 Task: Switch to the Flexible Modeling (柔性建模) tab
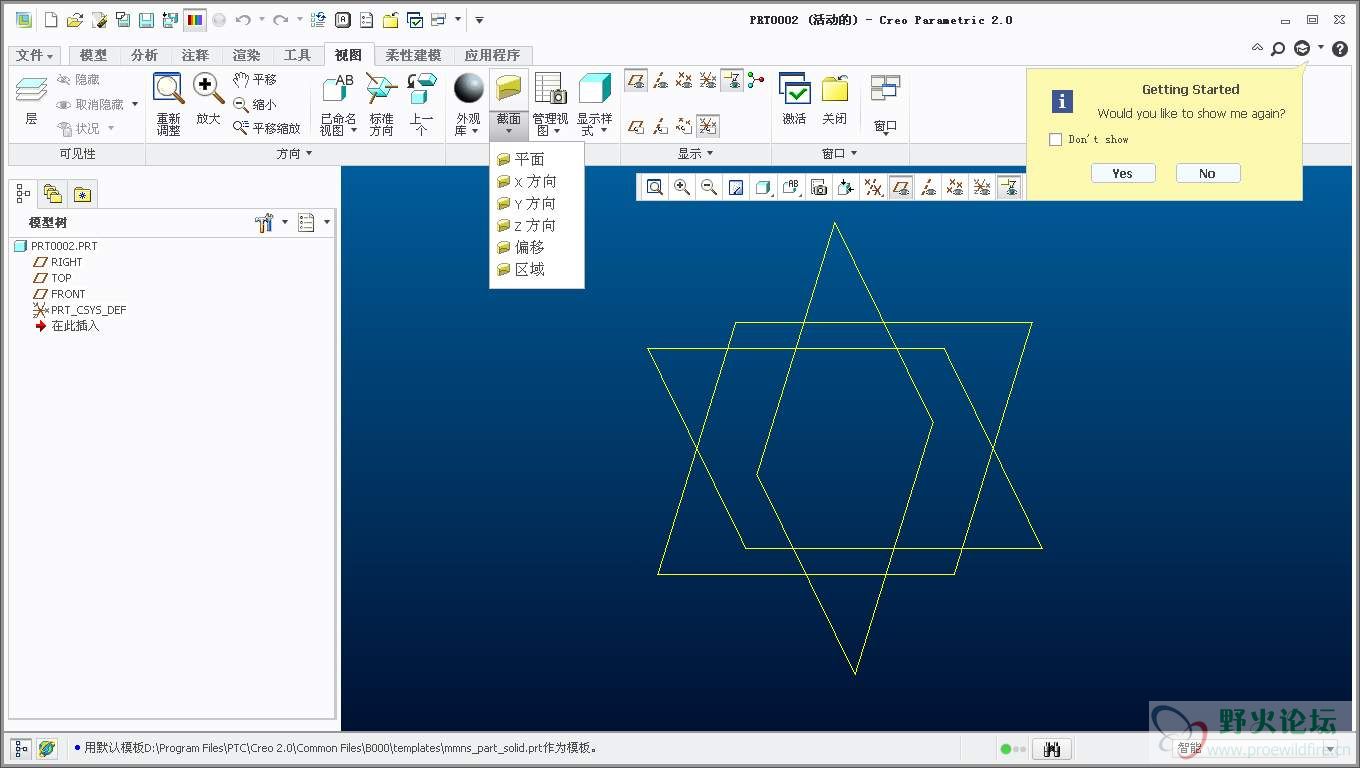click(x=413, y=55)
